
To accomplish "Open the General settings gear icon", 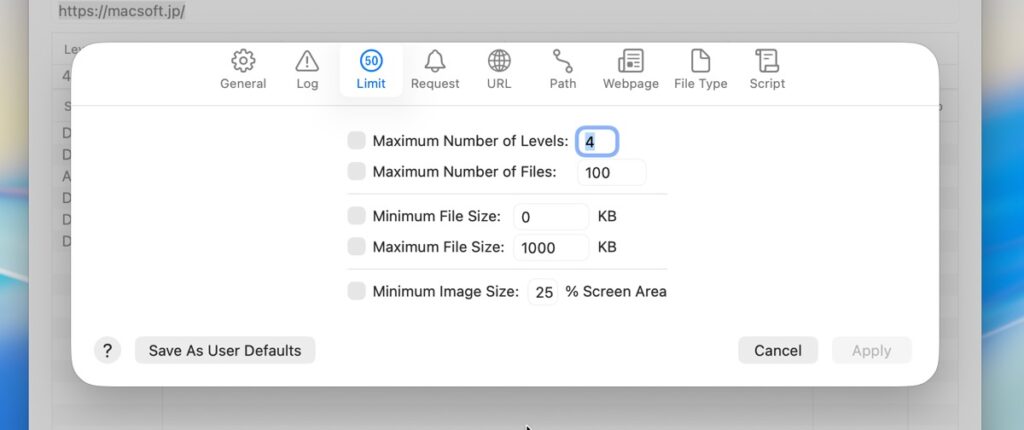I will tap(243, 62).
